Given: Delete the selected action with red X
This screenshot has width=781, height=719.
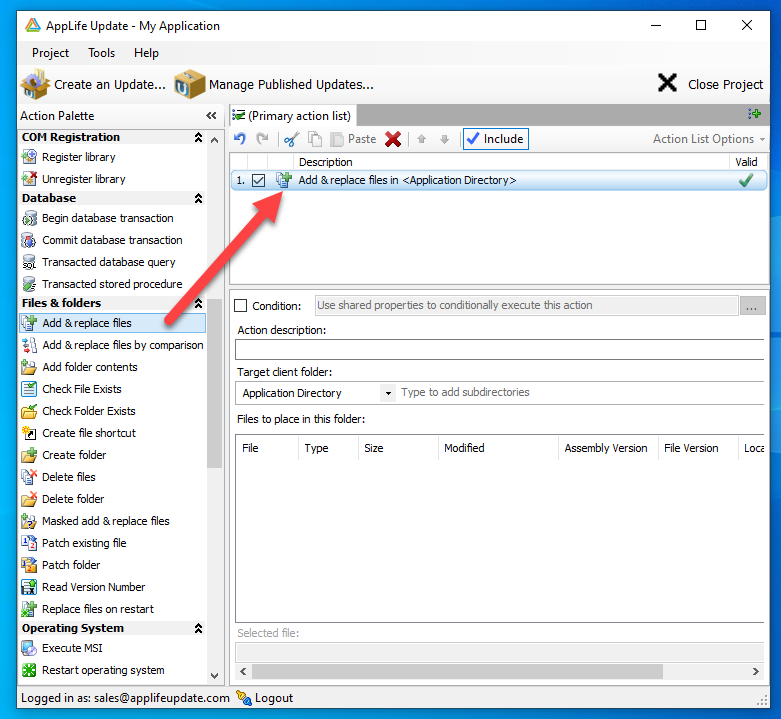Looking at the screenshot, I should 393,139.
